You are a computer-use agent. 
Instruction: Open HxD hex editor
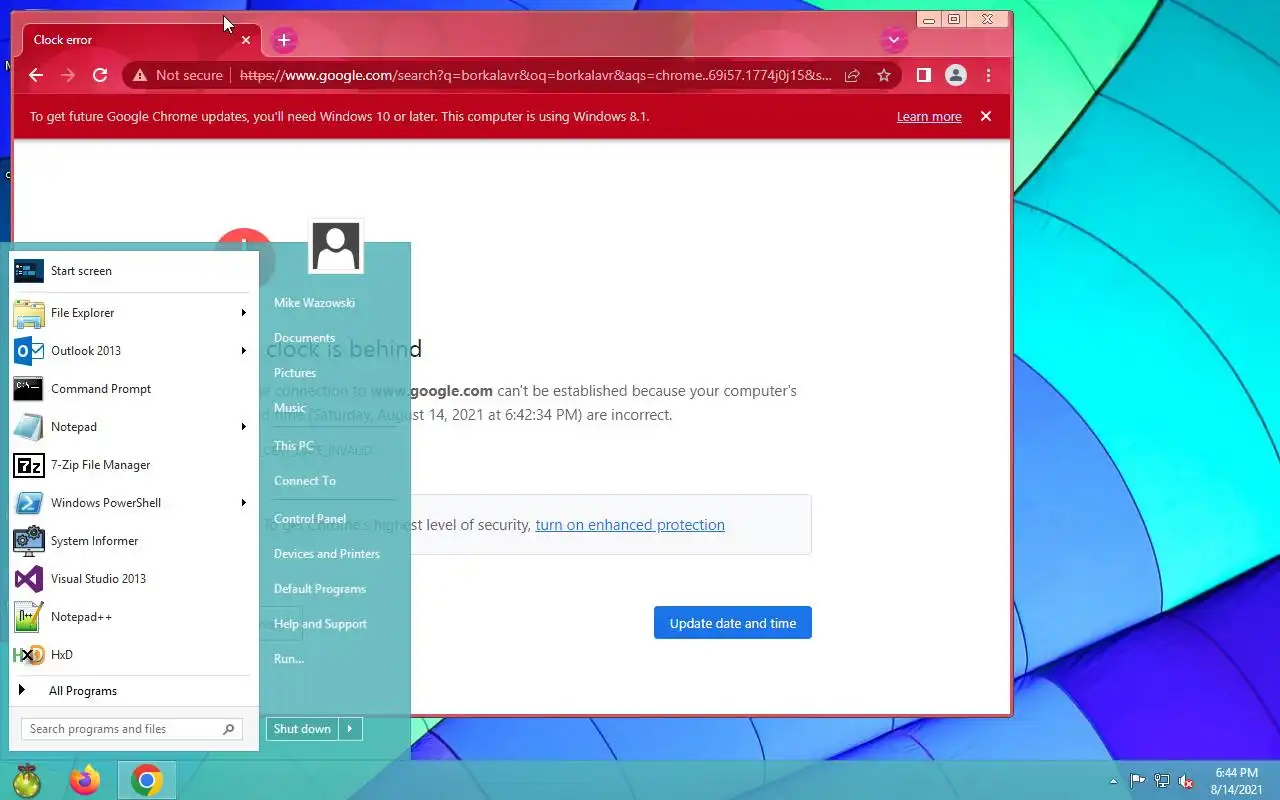(x=132, y=655)
